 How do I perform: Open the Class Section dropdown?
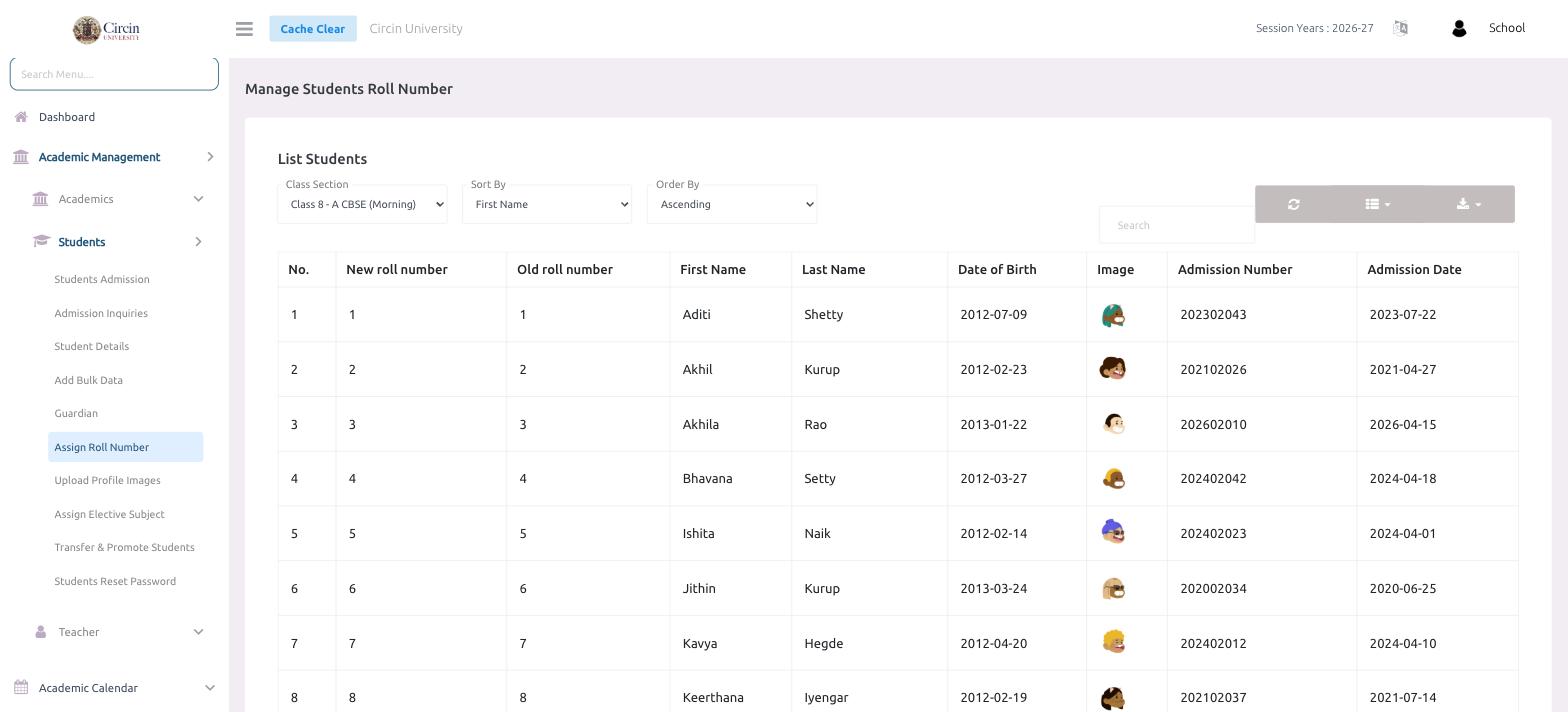[x=362, y=204]
